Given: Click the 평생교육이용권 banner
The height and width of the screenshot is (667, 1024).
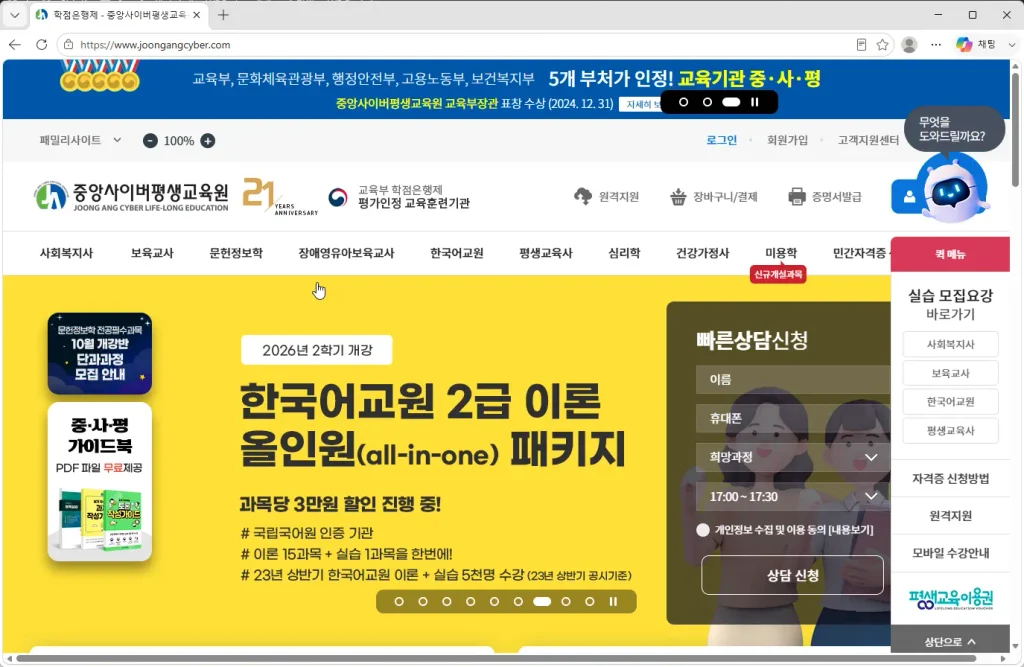Looking at the screenshot, I should pos(950,598).
